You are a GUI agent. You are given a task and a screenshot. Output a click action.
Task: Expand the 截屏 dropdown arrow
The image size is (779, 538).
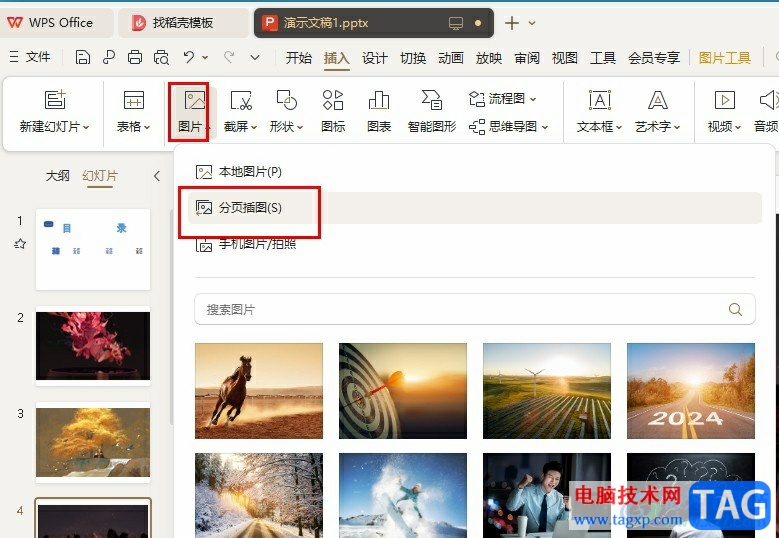pyautogui.click(x=254, y=127)
